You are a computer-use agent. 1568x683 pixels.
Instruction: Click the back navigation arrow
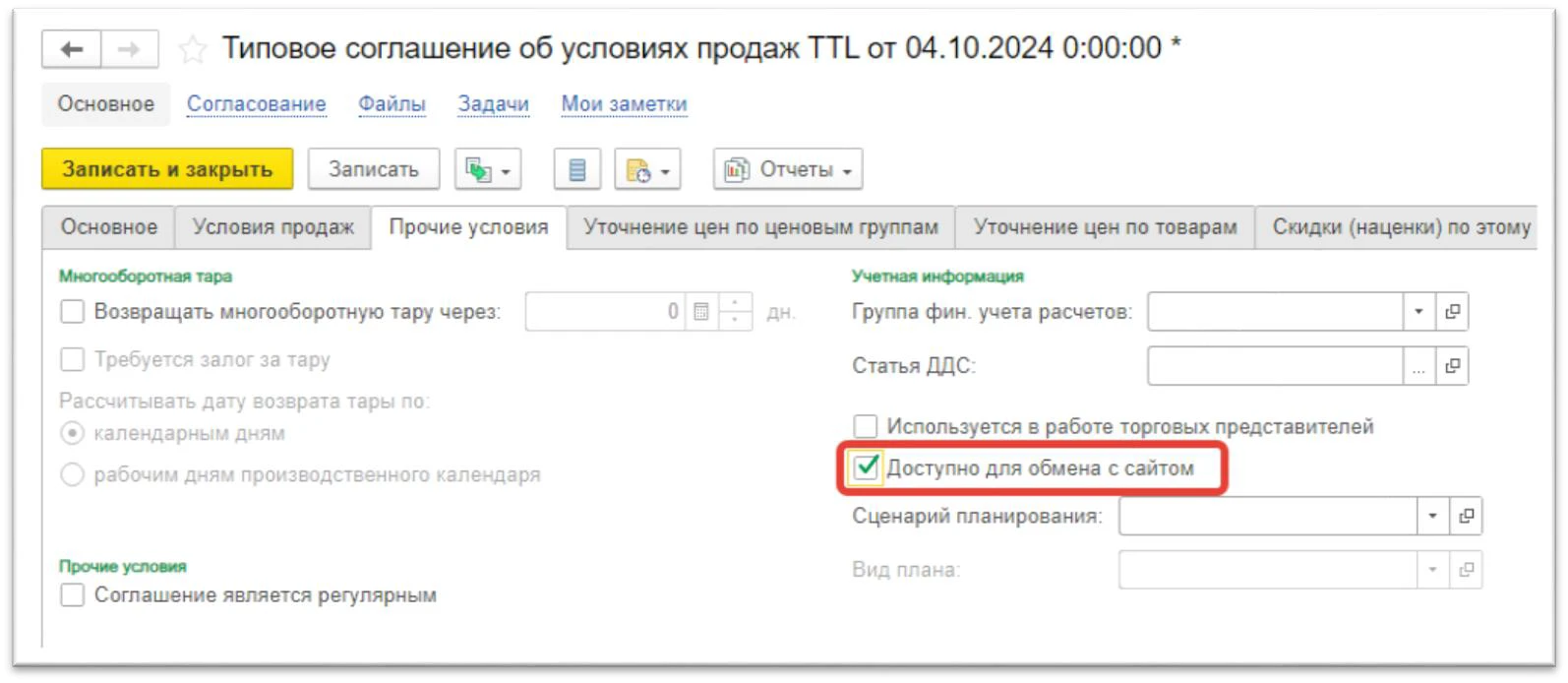[x=71, y=49]
